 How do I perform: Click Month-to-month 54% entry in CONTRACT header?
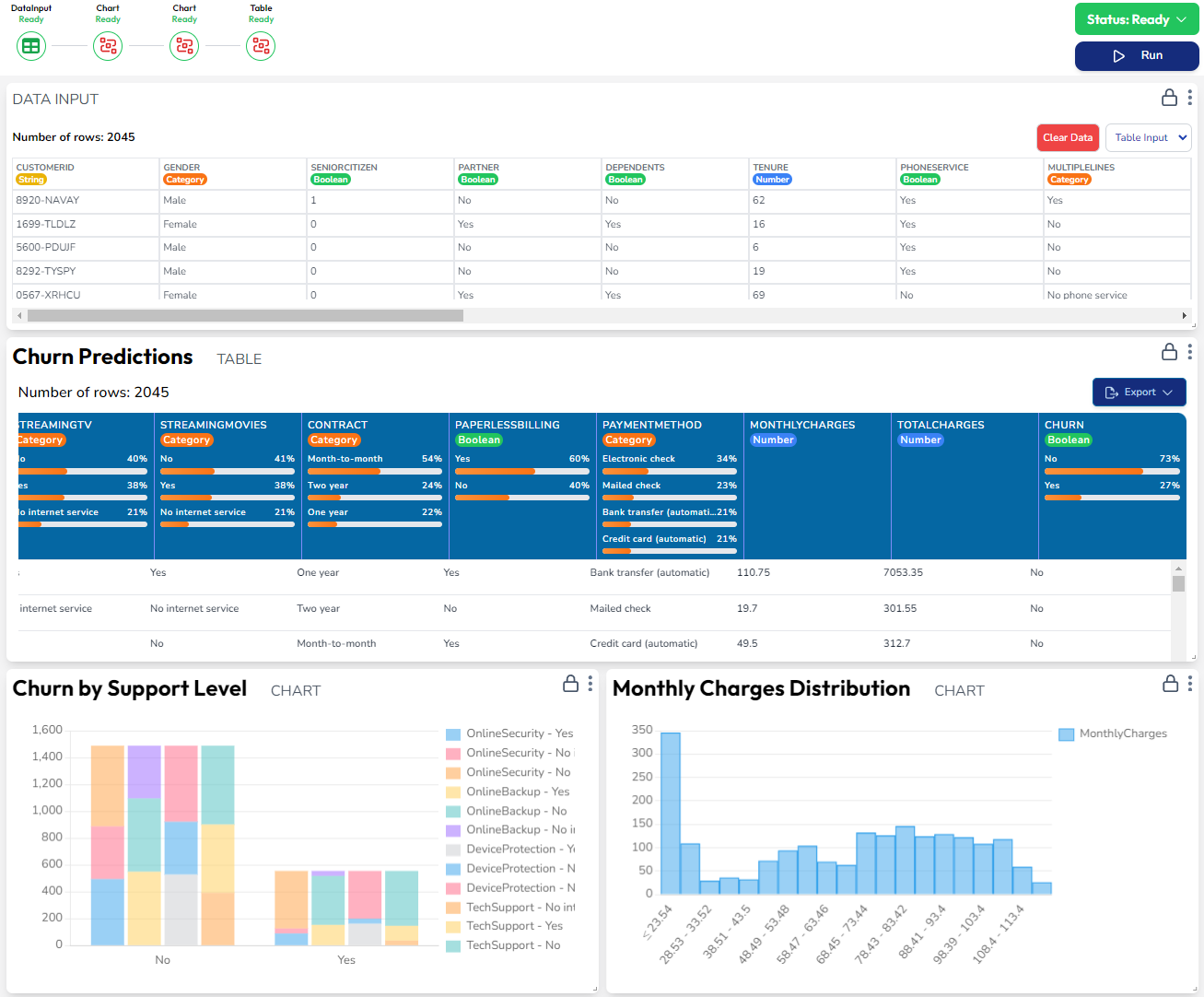pos(375,463)
